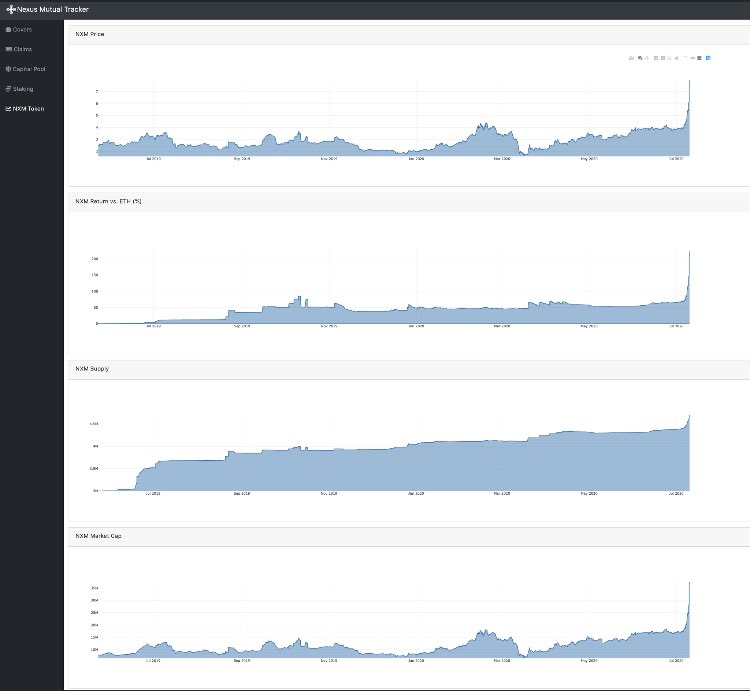750x691 pixels.
Task: Open the Staking page in sidebar
Action: [20, 89]
